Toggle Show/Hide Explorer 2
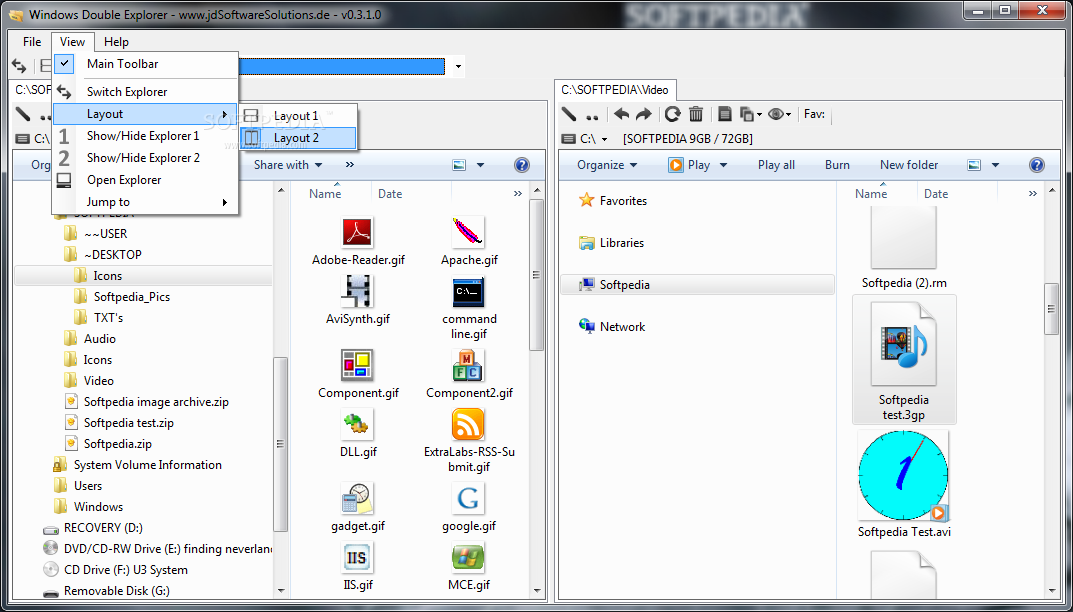Image resolution: width=1073 pixels, height=612 pixels. click(x=145, y=157)
